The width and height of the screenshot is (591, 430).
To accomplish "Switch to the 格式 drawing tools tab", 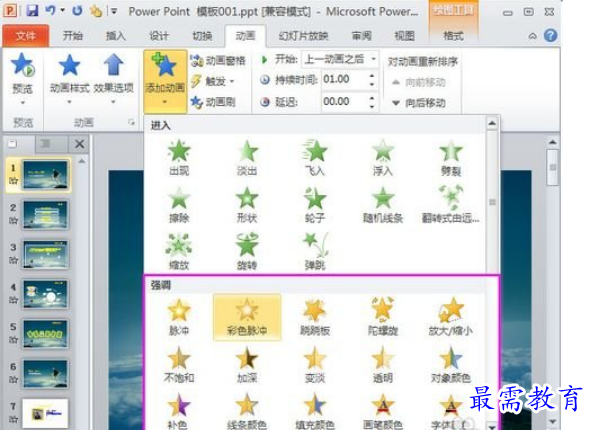I will pyautogui.click(x=453, y=36).
